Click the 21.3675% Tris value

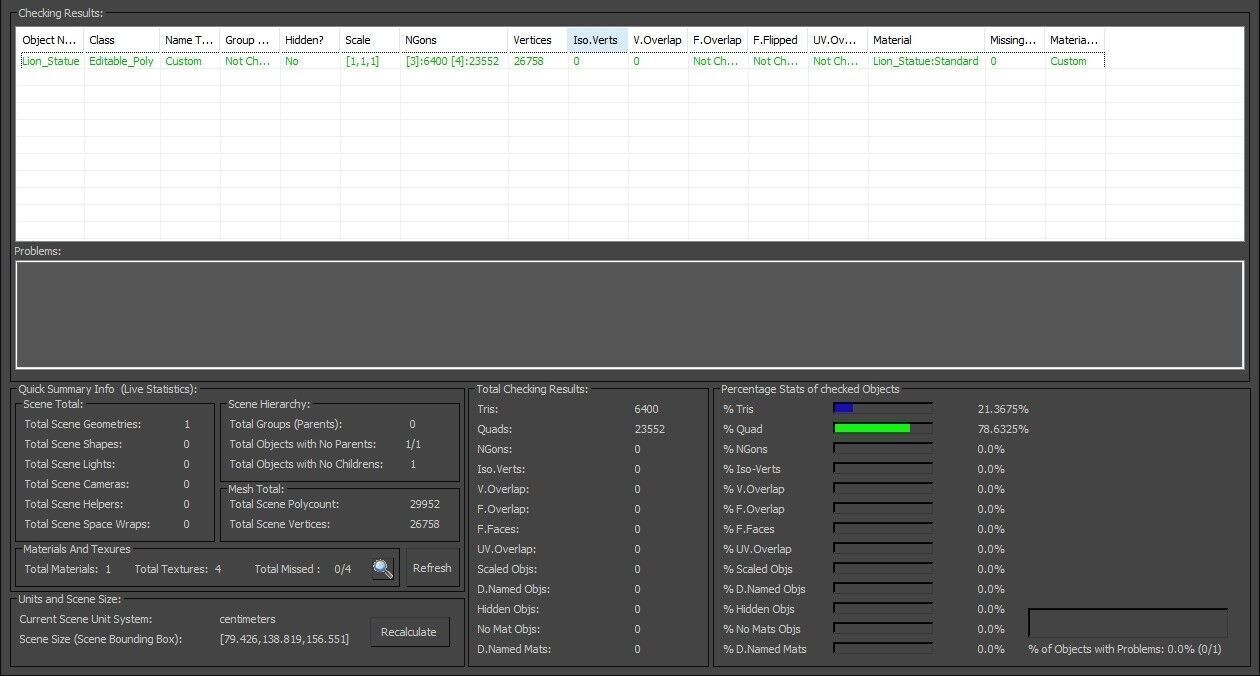click(1003, 409)
